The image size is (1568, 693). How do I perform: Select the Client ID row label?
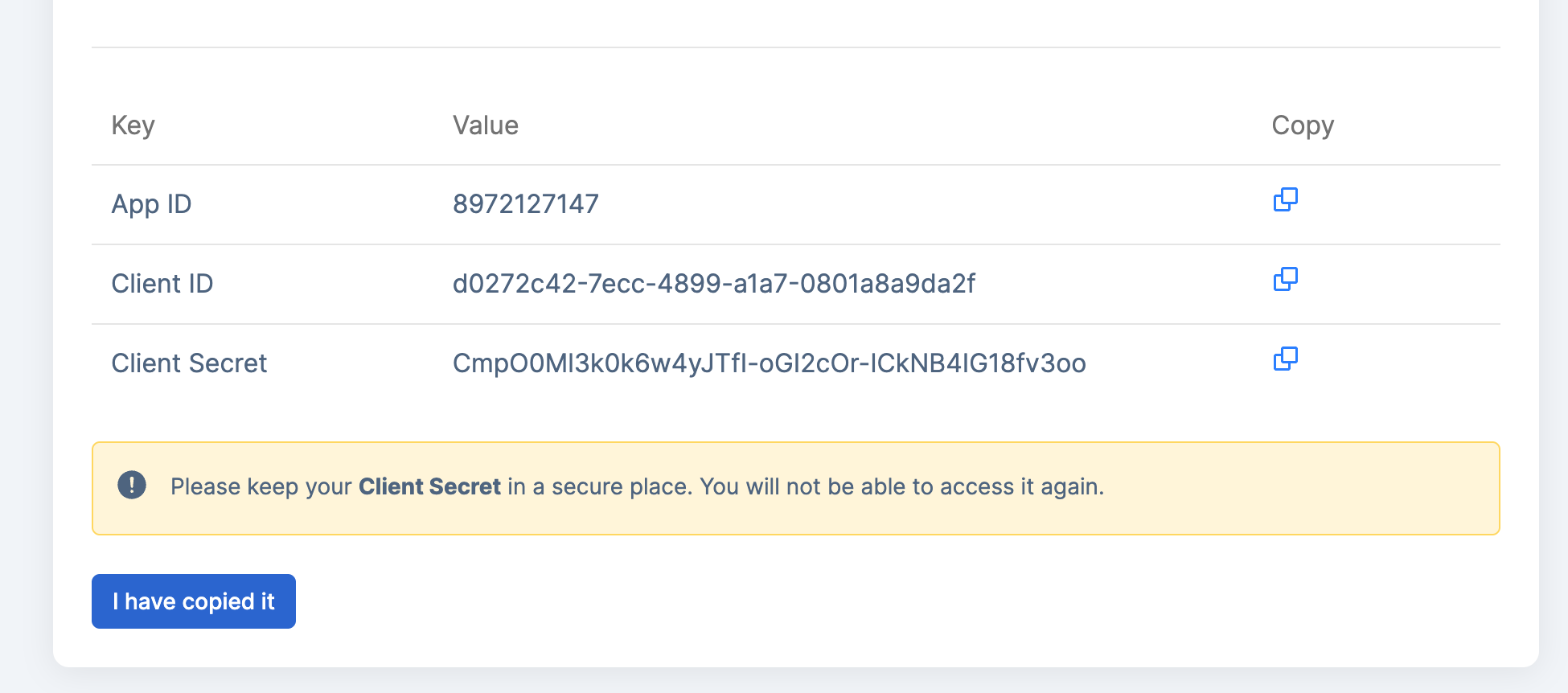point(162,284)
